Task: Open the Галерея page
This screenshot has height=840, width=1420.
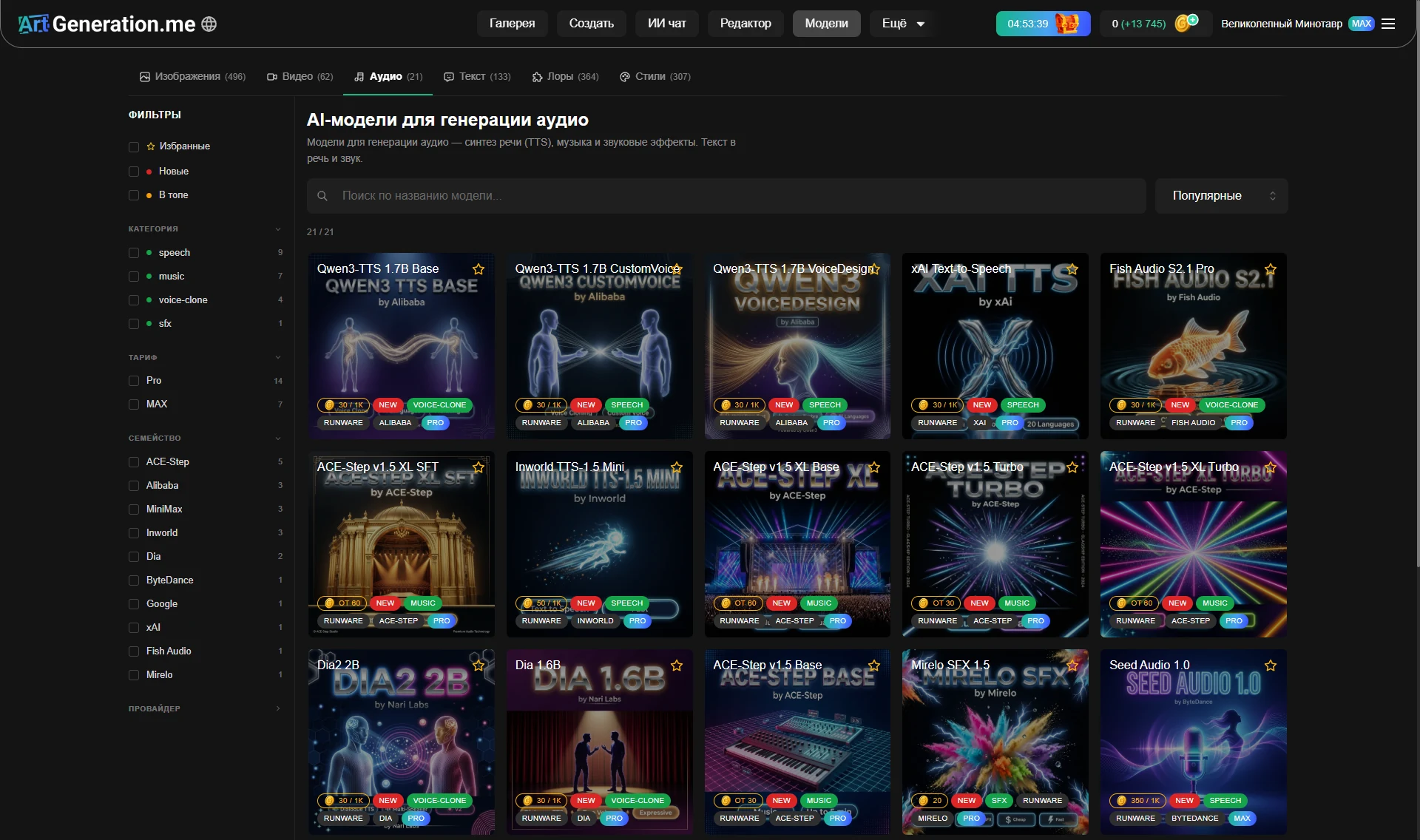Action: pyautogui.click(x=512, y=24)
